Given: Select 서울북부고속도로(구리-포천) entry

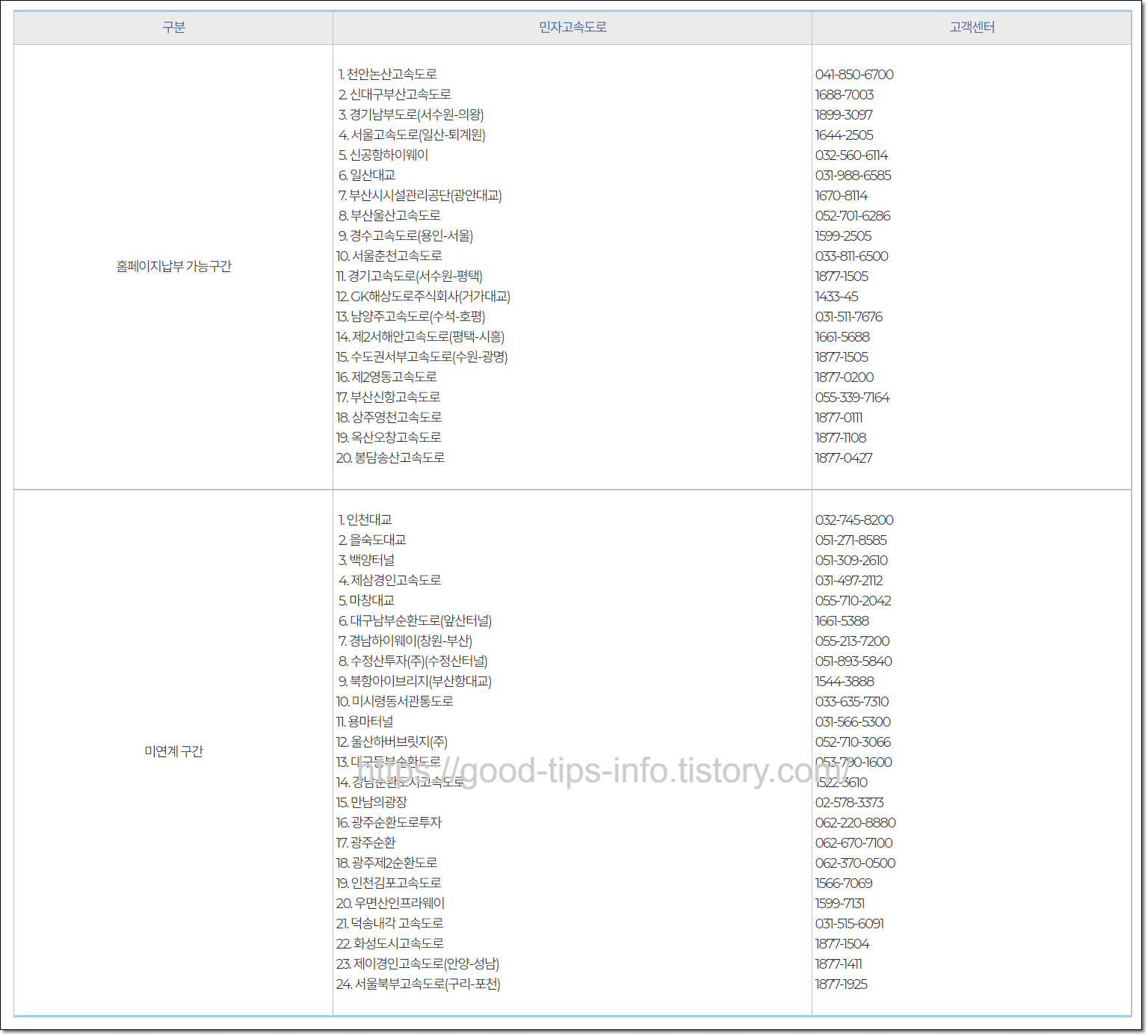Looking at the screenshot, I should [418, 984].
